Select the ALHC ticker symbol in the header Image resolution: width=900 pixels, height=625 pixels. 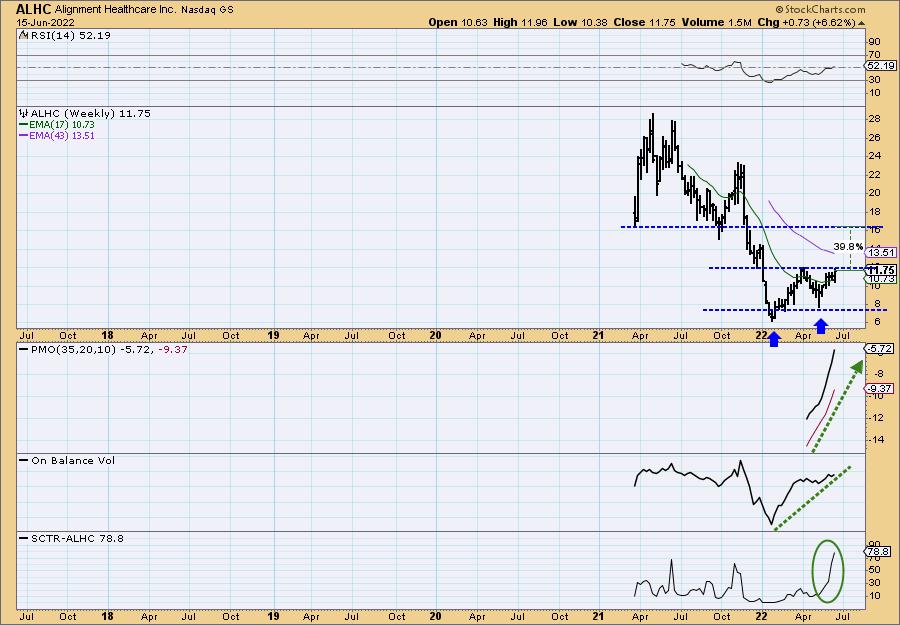(34, 9)
